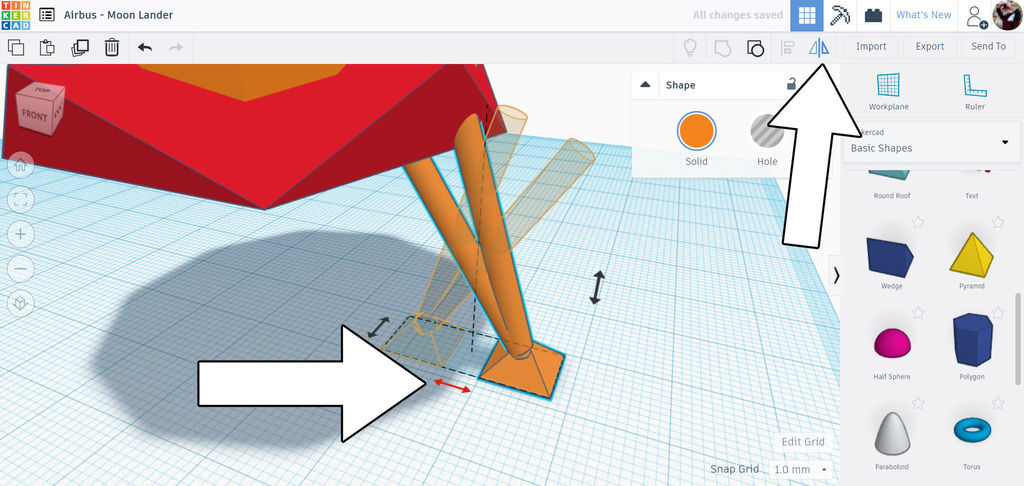Viewport: 1024px width, 486px height.
Task: Click the Ungroup shapes icon
Action: [x=755, y=48]
